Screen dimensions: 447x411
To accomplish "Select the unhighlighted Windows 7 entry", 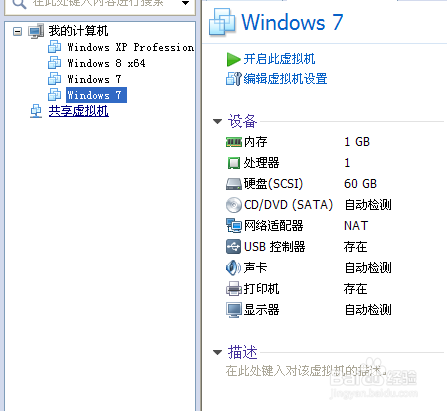I will pyautogui.click(x=94, y=79).
